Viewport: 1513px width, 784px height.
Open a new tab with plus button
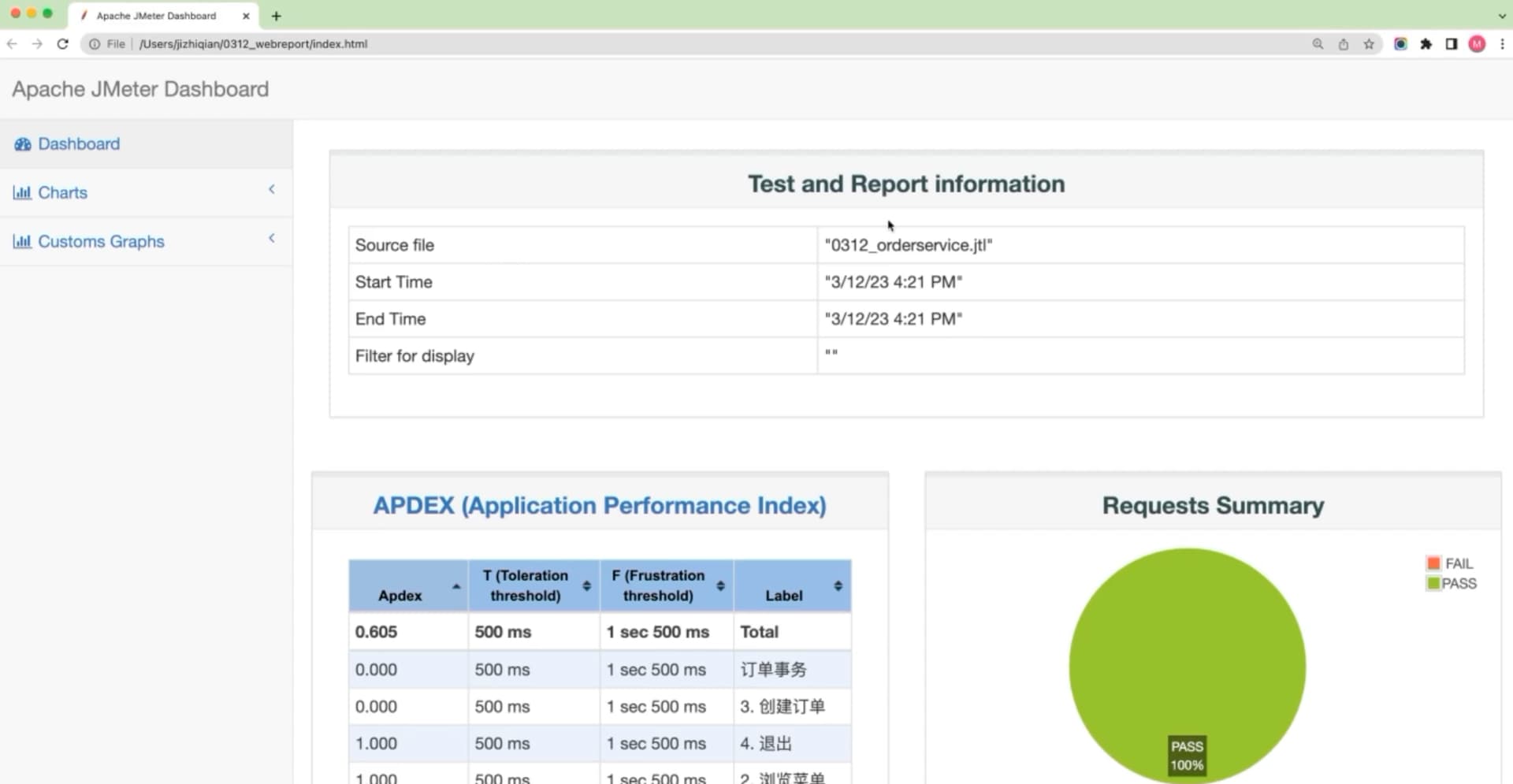tap(276, 16)
